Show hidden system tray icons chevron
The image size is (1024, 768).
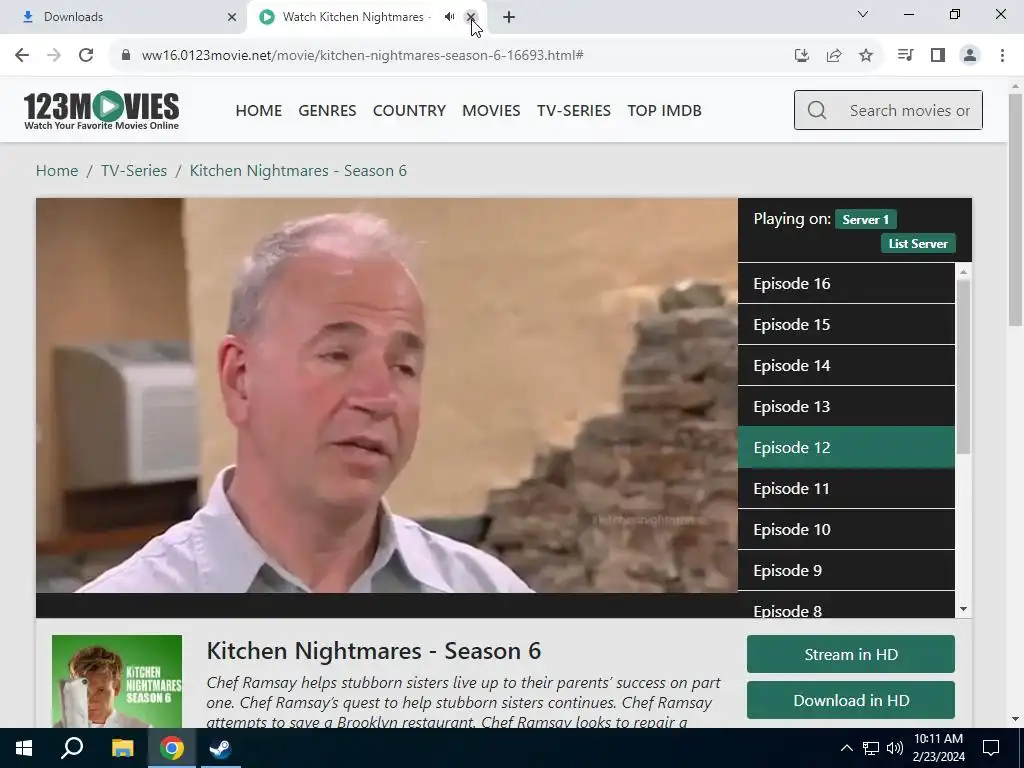tap(846, 748)
